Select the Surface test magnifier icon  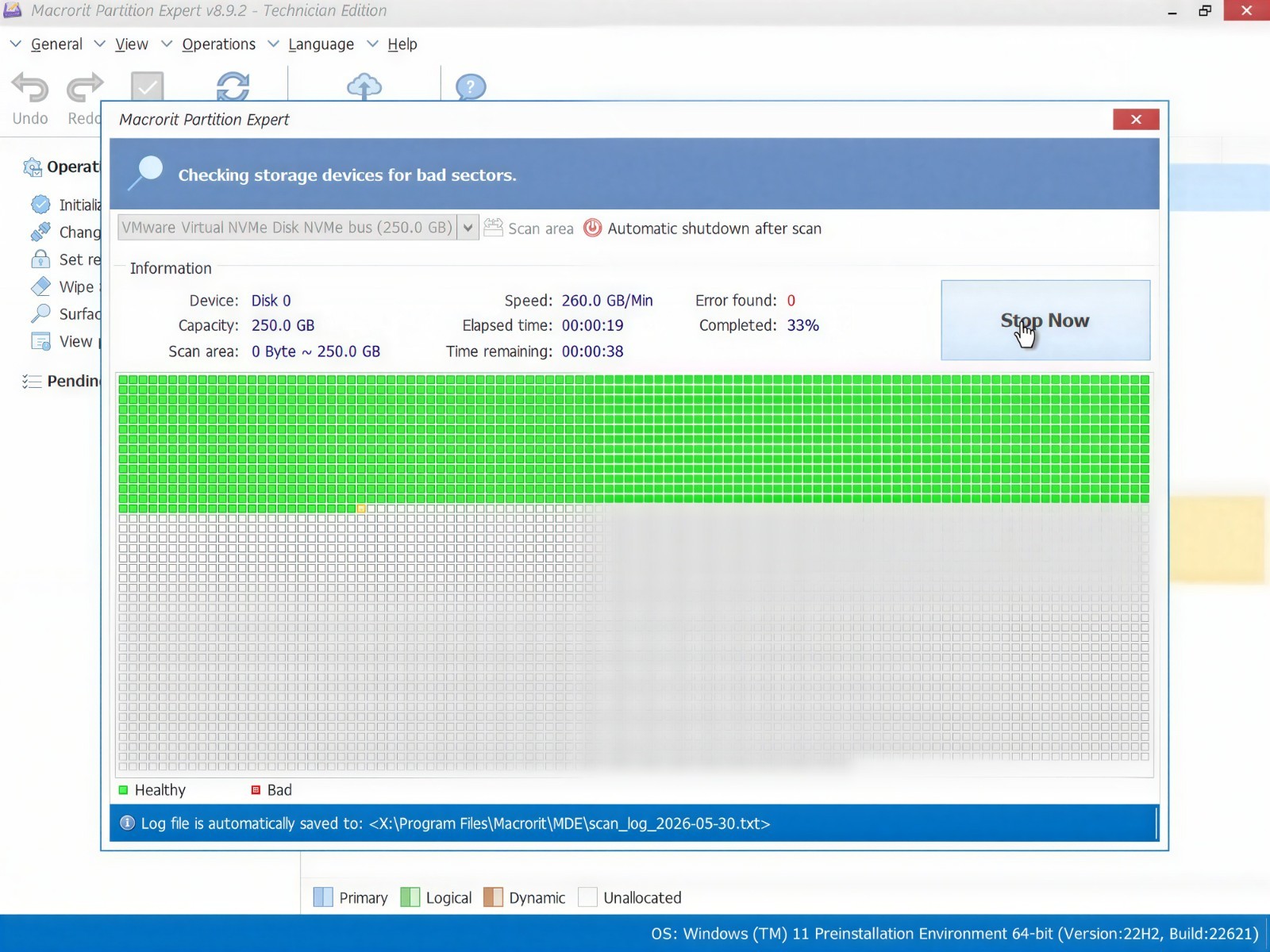40,313
